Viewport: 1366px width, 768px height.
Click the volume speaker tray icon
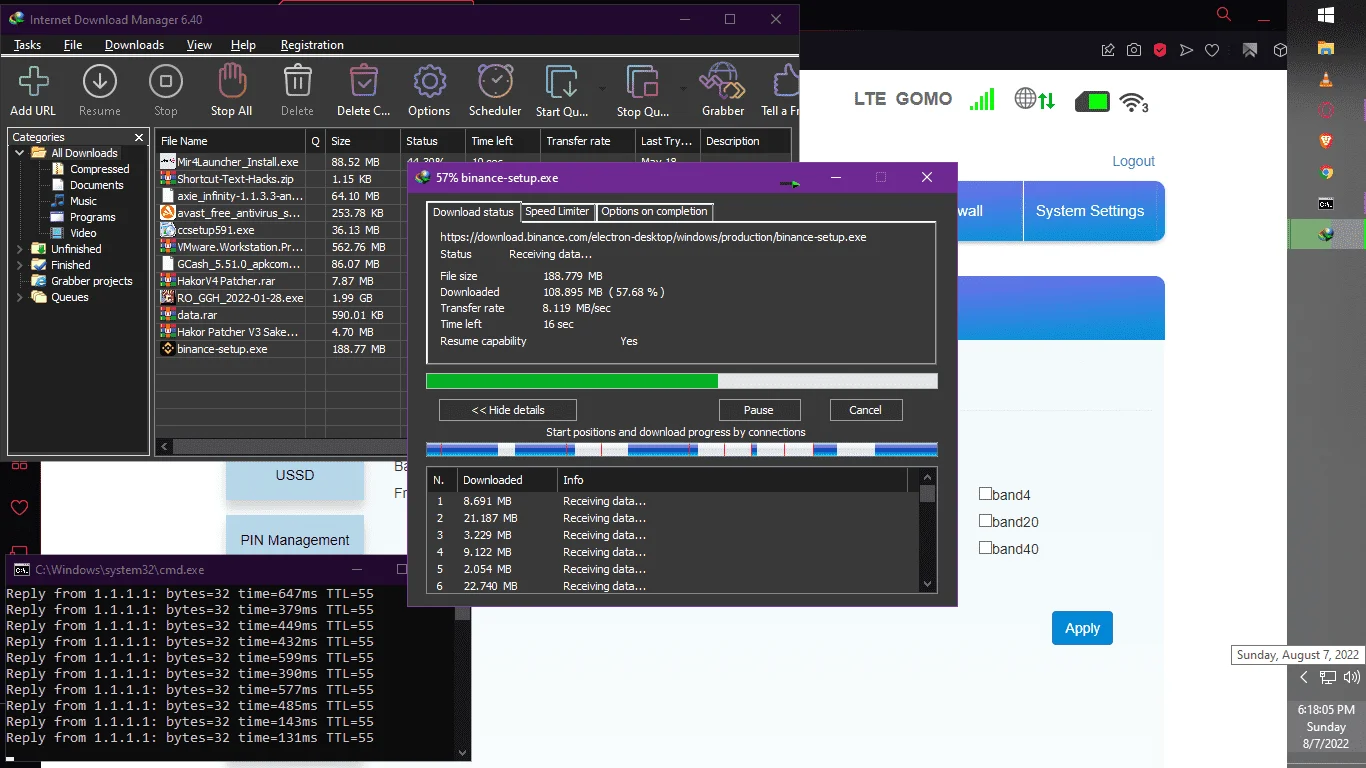1352,677
